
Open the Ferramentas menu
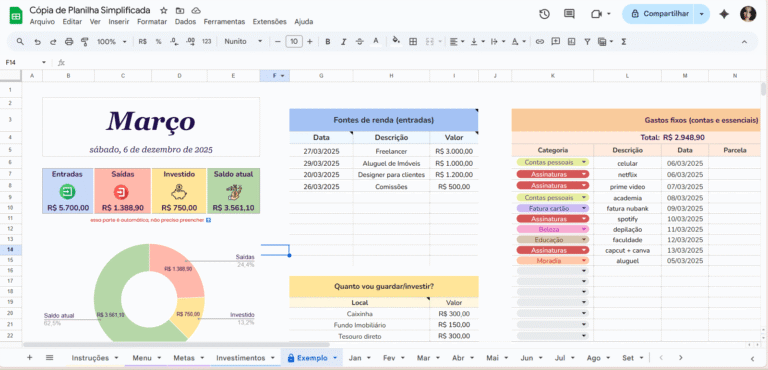tap(224, 22)
